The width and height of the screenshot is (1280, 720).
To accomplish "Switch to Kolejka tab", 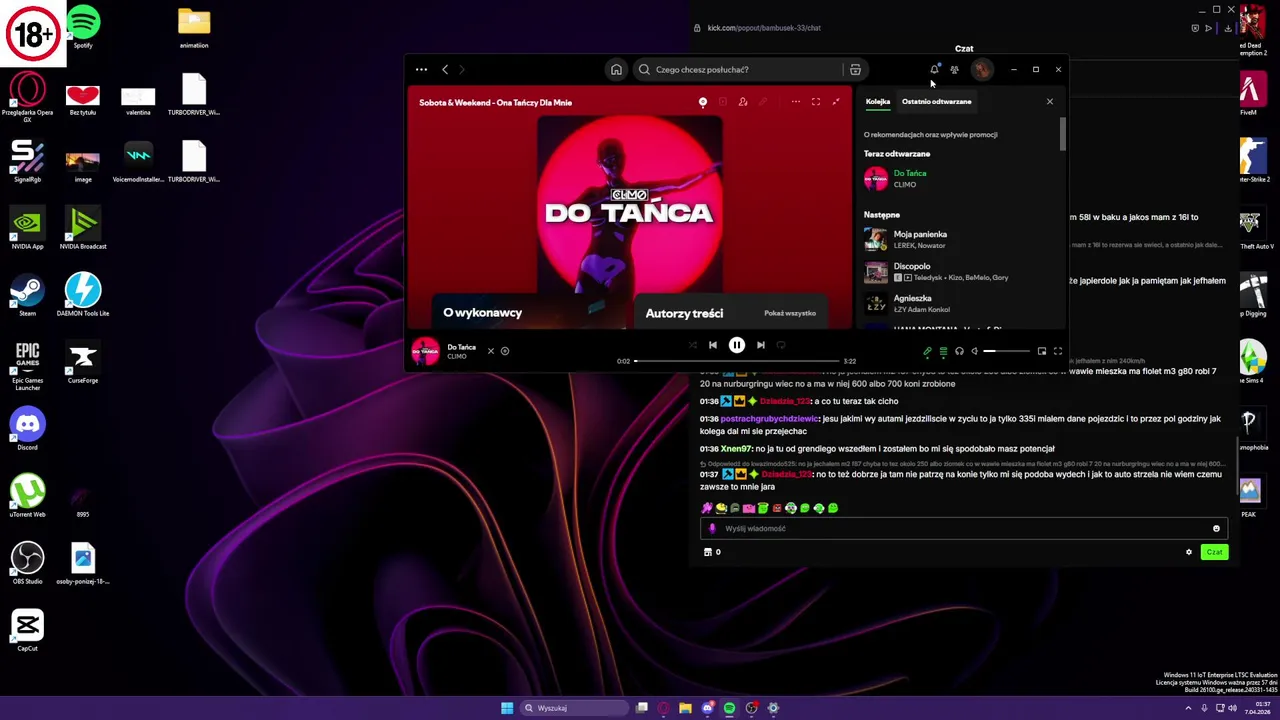I will click(878, 101).
